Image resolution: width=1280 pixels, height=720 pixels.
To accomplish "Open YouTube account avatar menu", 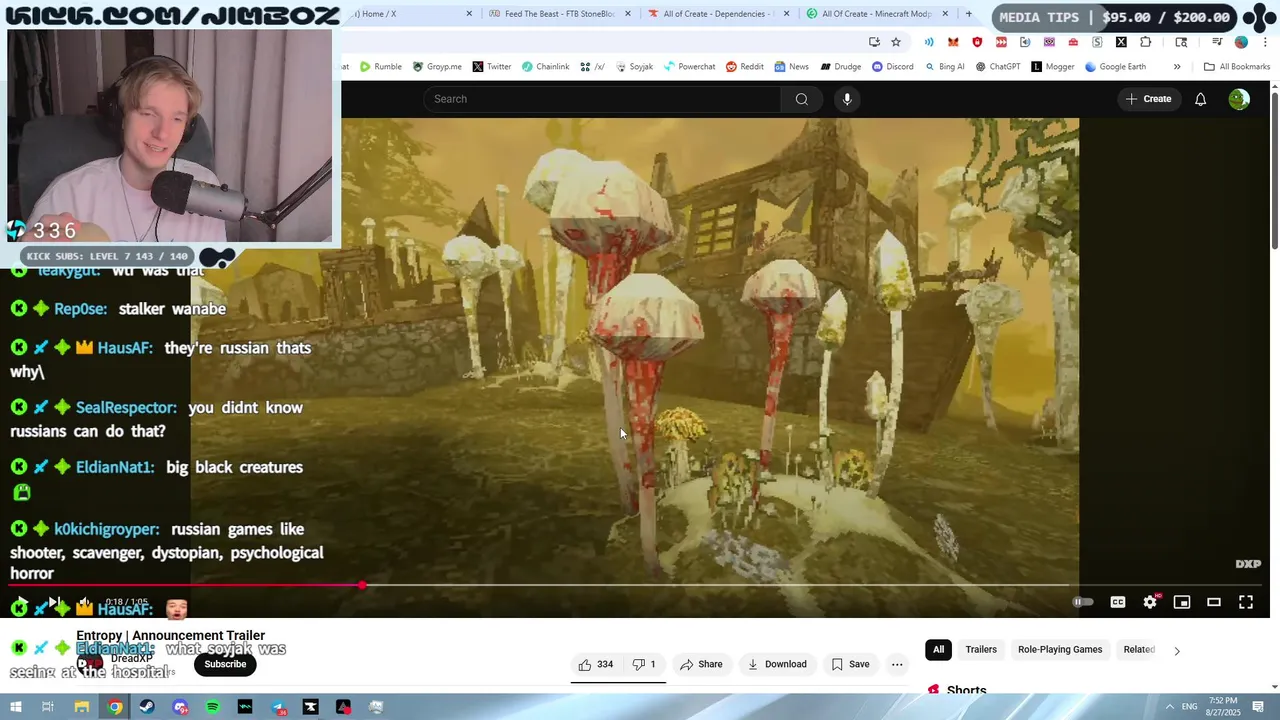I will (x=1239, y=99).
